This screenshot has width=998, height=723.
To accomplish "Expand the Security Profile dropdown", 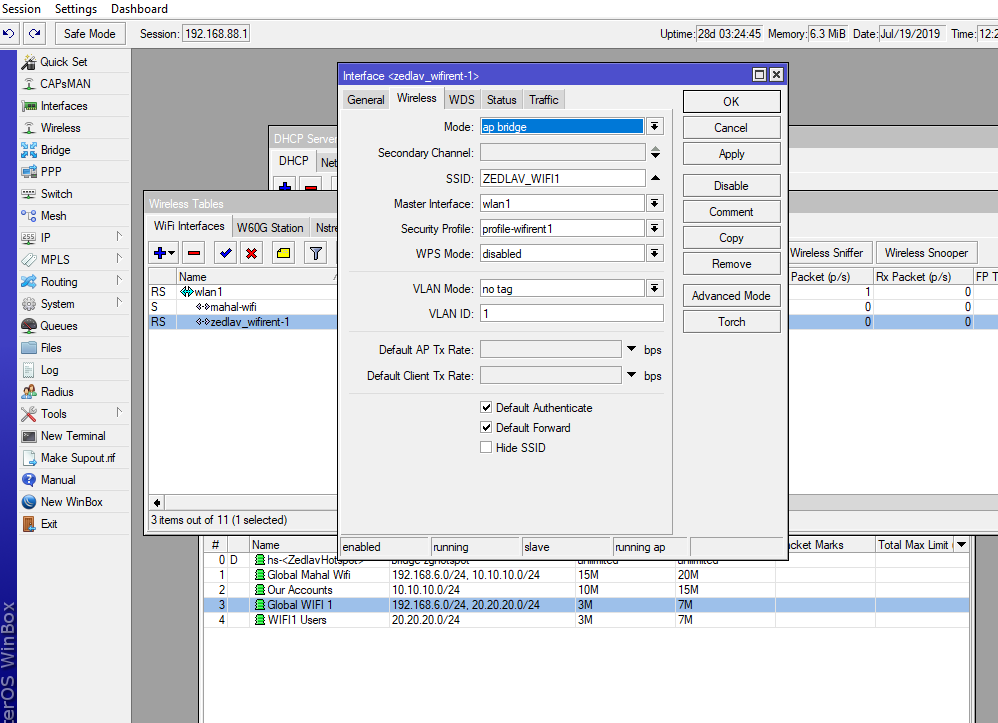I will (x=655, y=229).
